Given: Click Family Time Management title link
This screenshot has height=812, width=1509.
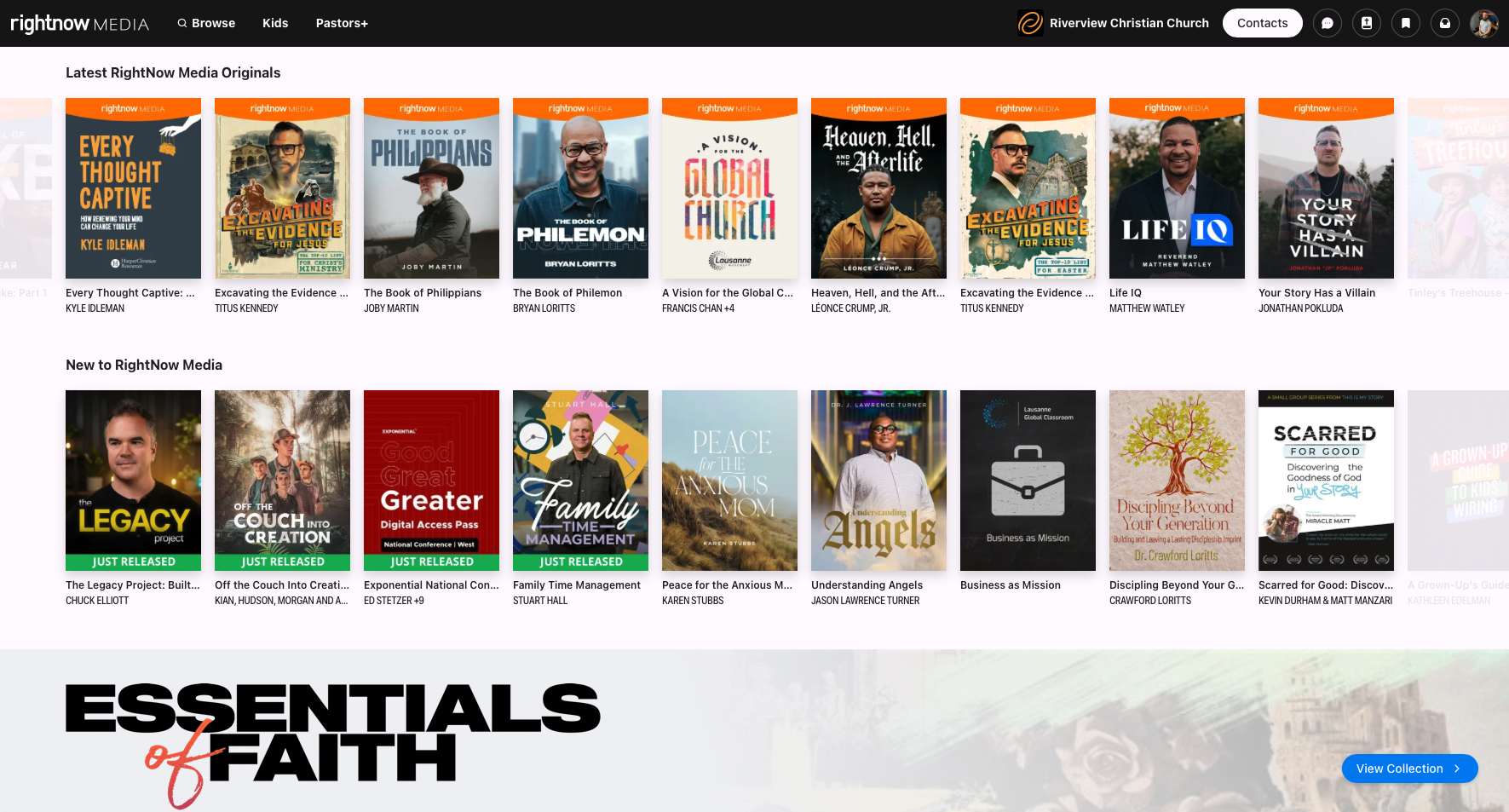Looking at the screenshot, I should 576,585.
